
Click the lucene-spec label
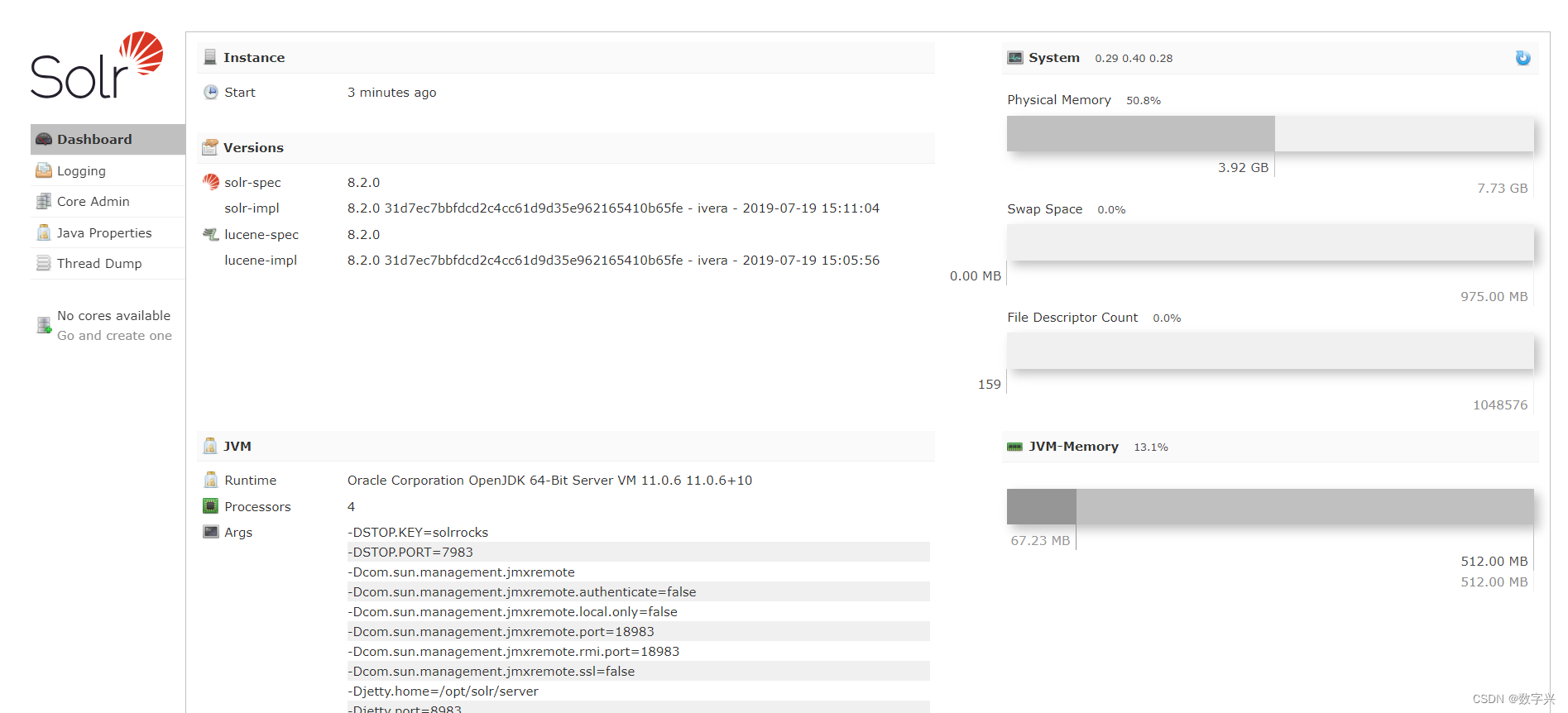click(261, 235)
